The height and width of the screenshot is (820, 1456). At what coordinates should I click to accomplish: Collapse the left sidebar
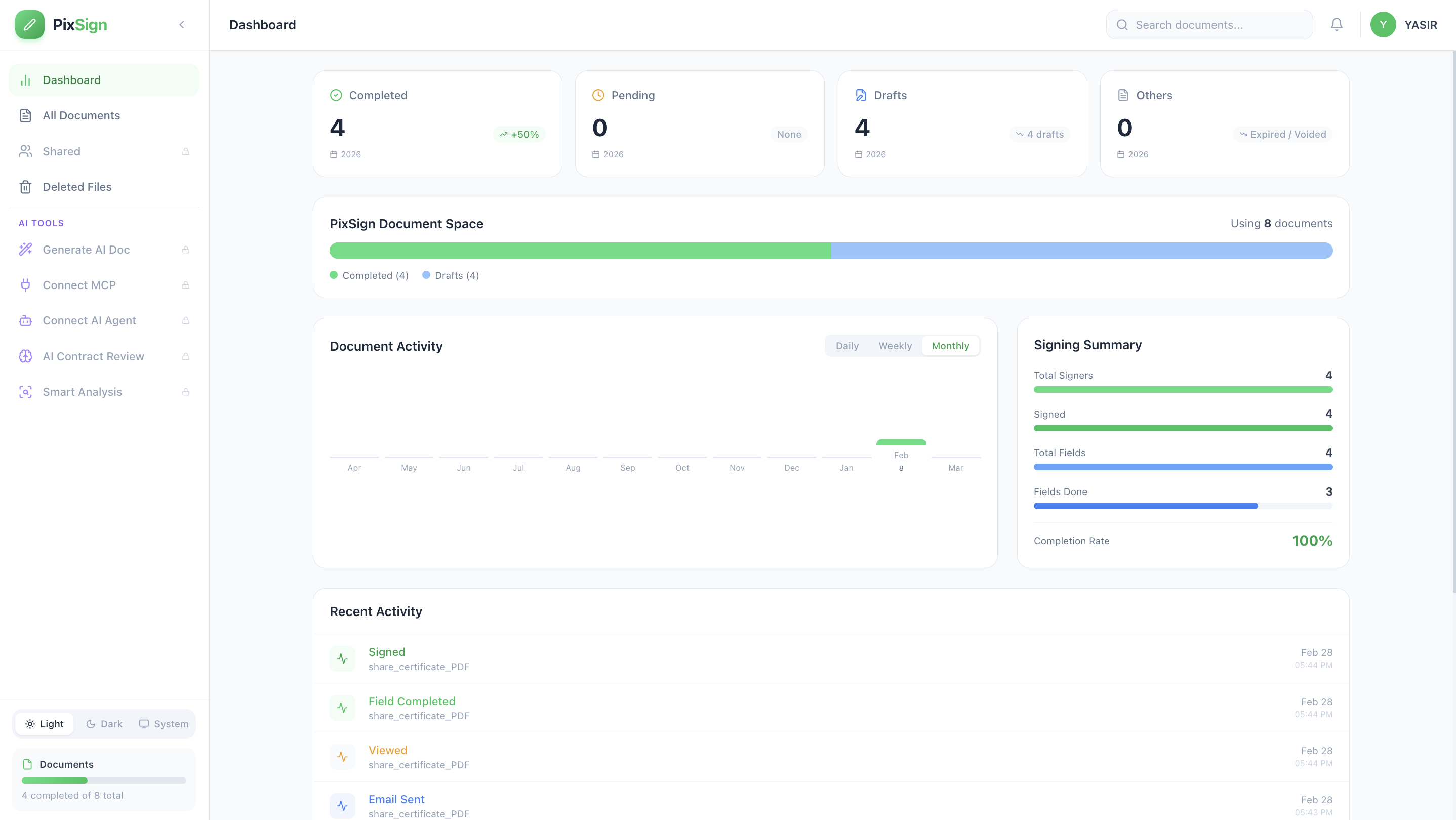(x=181, y=24)
